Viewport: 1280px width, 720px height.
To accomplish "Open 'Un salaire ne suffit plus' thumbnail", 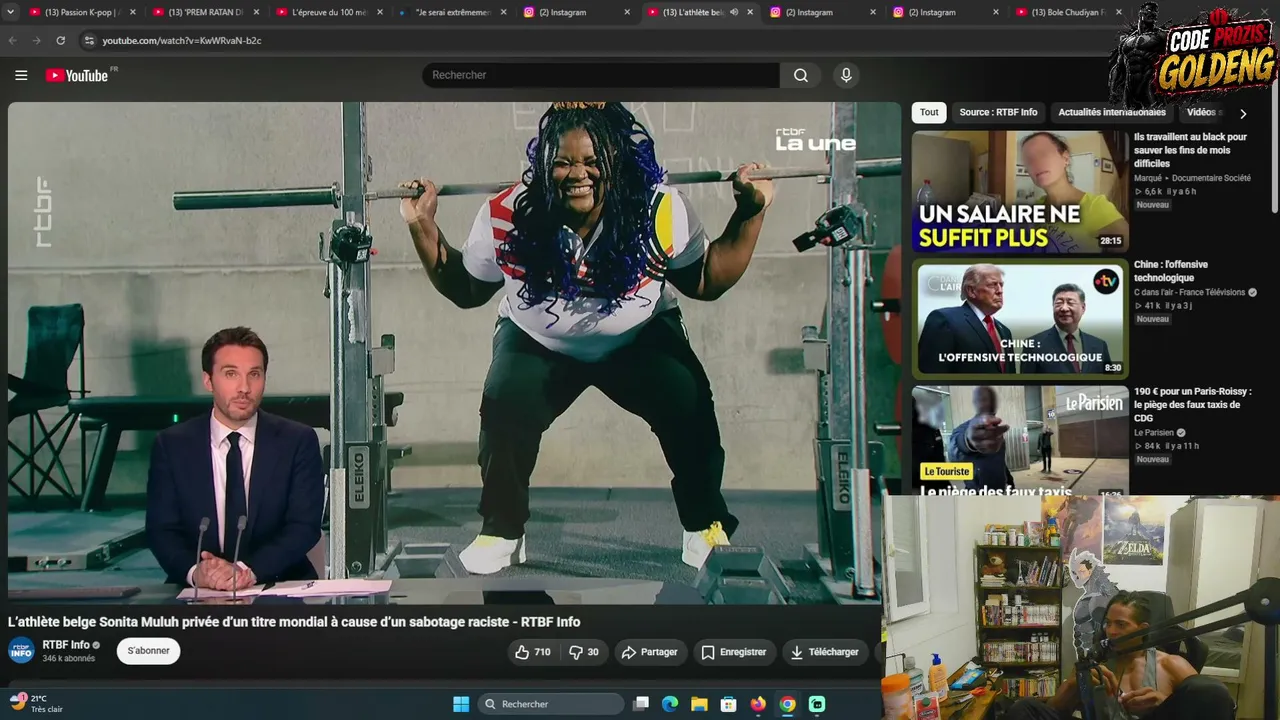I will point(1020,191).
